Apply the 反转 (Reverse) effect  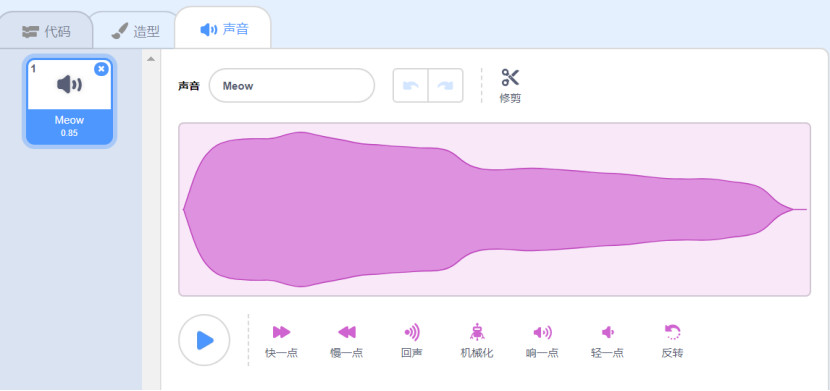coord(672,342)
